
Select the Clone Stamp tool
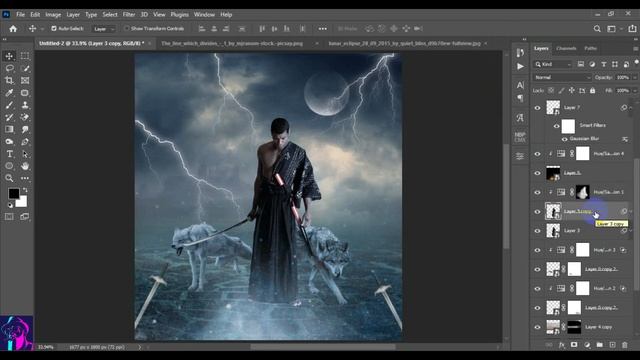pyautogui.click(x=25, y=105)
